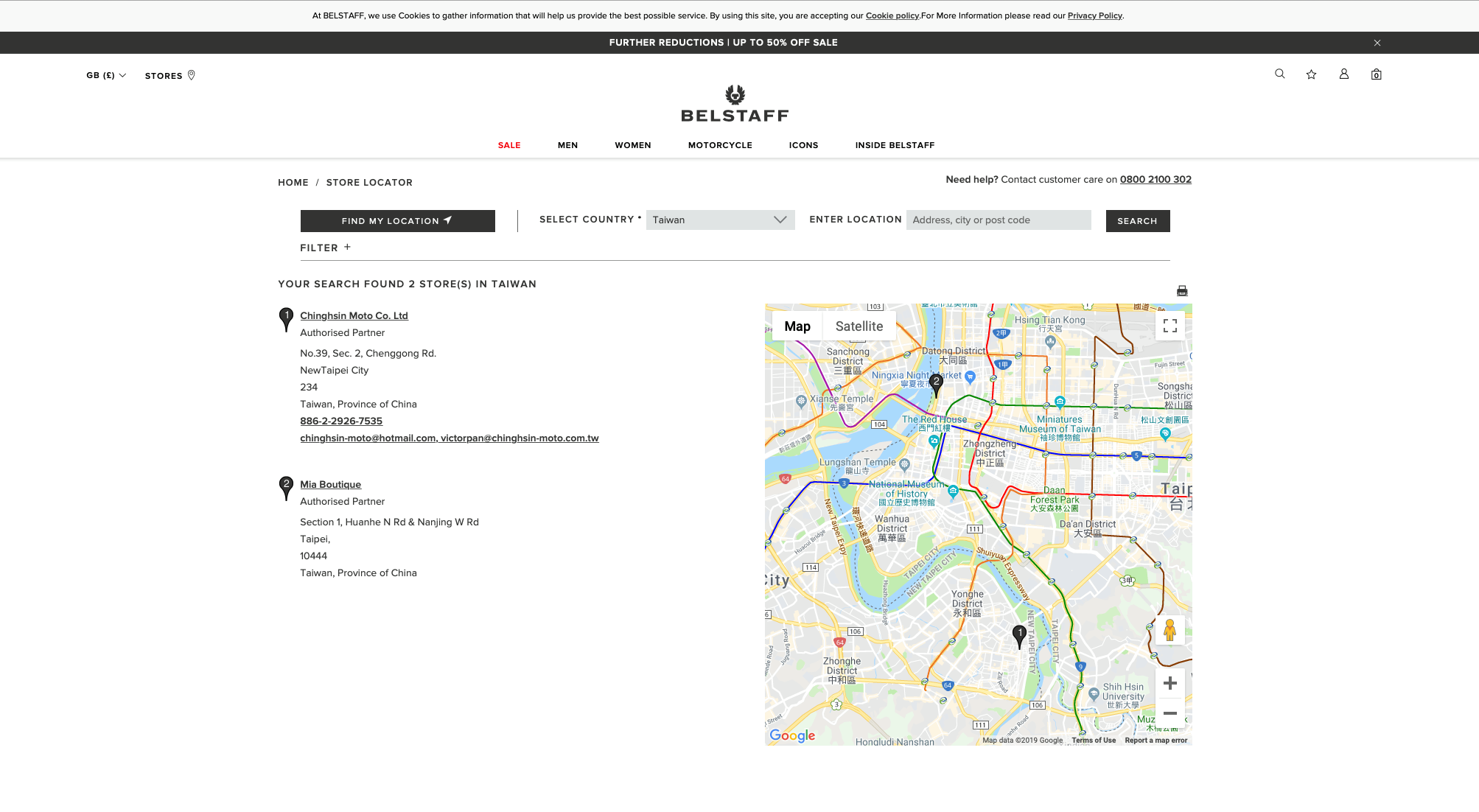The width and height of the screenshot is (1479, 812).
Task: Open the Chinghsin Moto Co. Ltd link
Action: [354, 315]
